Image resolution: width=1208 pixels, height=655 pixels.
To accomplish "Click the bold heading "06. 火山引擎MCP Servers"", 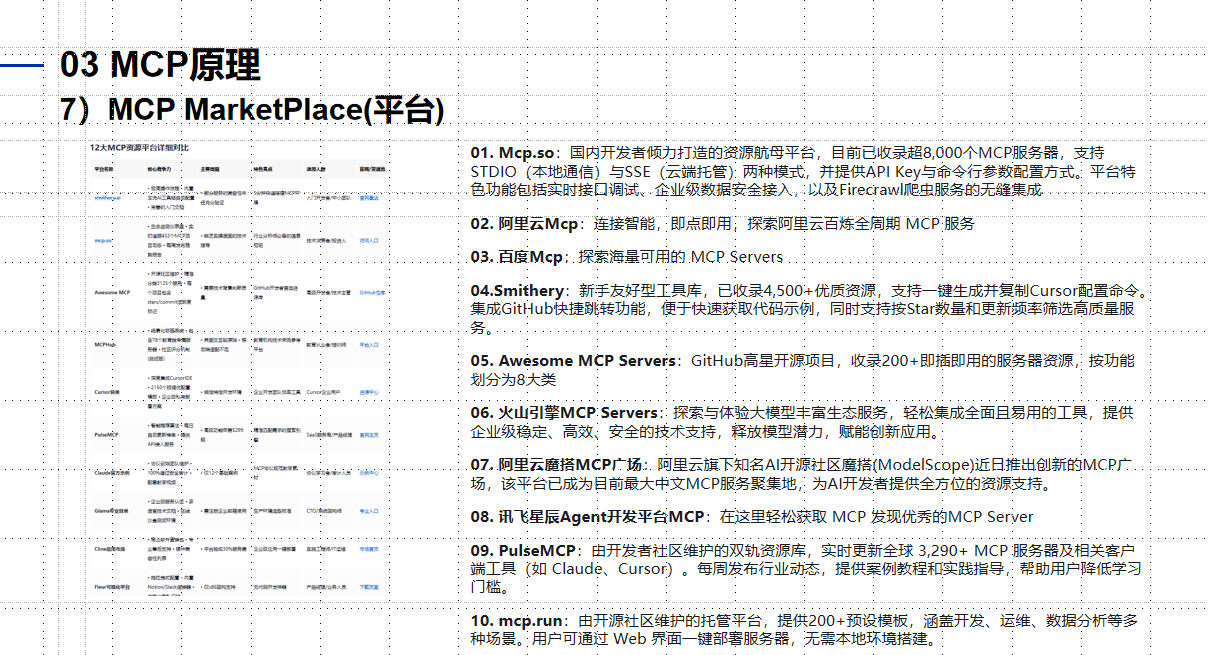I will tap(565, 413).
